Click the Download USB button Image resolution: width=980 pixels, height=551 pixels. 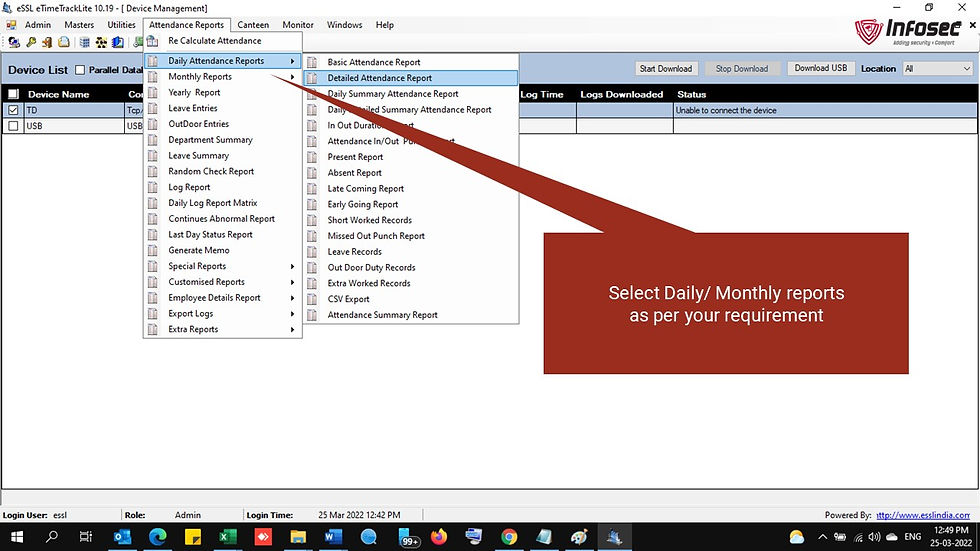821,68
